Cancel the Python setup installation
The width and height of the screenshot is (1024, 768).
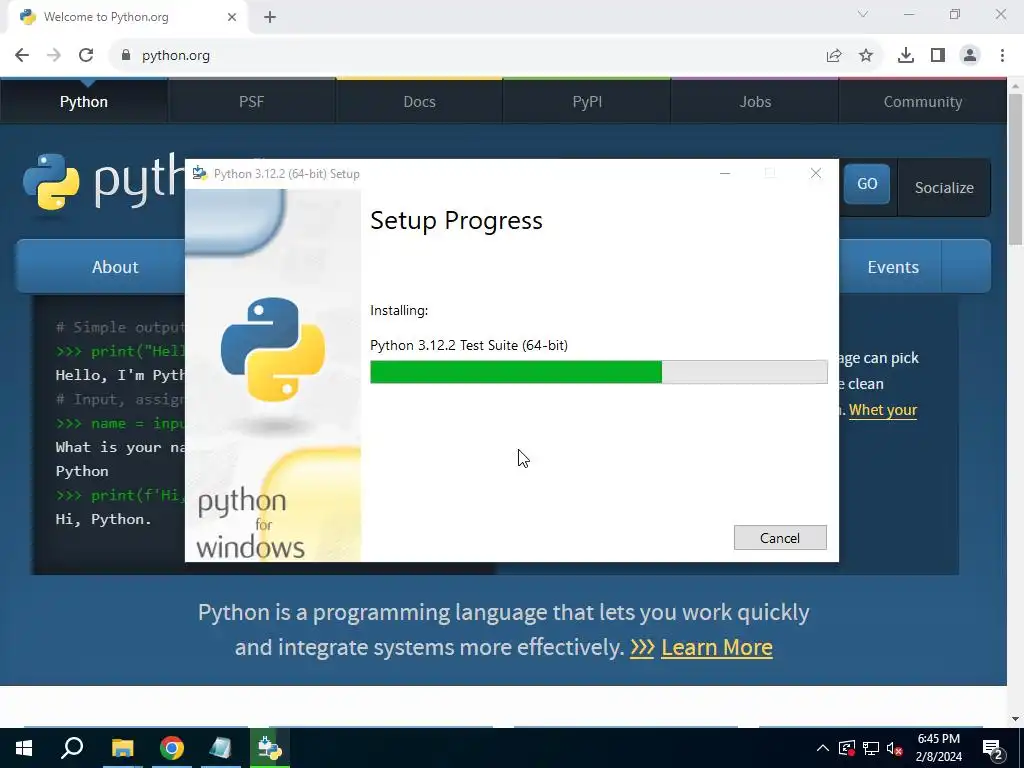pos(780,538)
